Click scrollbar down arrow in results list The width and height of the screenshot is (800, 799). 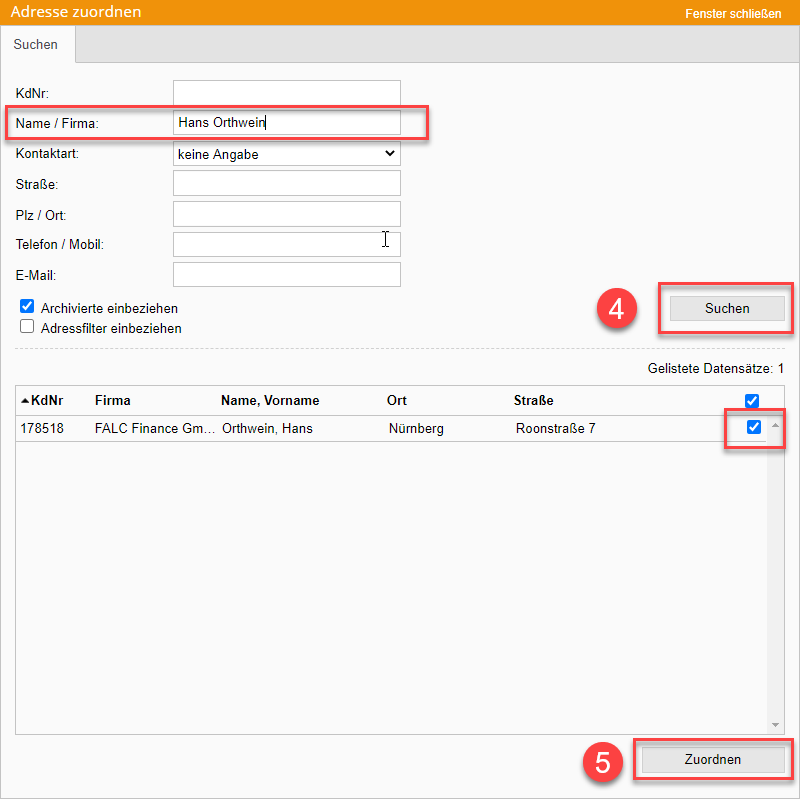point(775,724)
